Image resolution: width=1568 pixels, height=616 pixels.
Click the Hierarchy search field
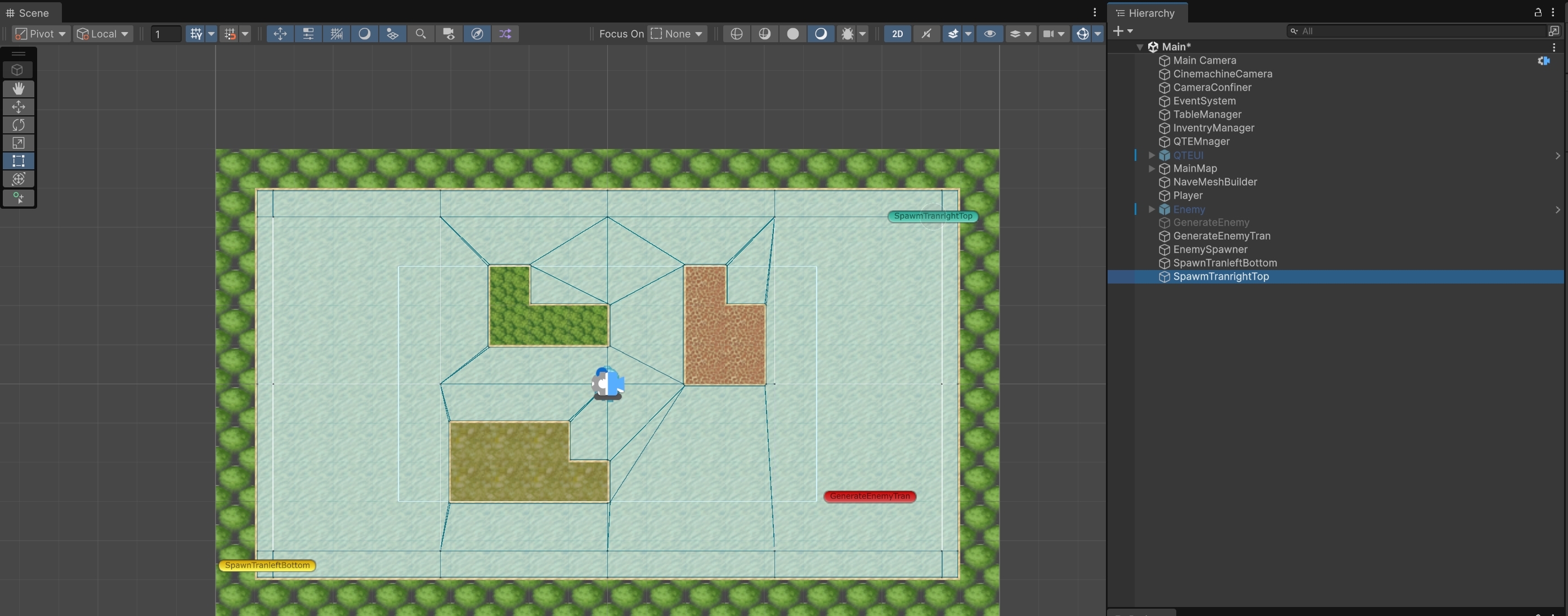coord(1418,31)
